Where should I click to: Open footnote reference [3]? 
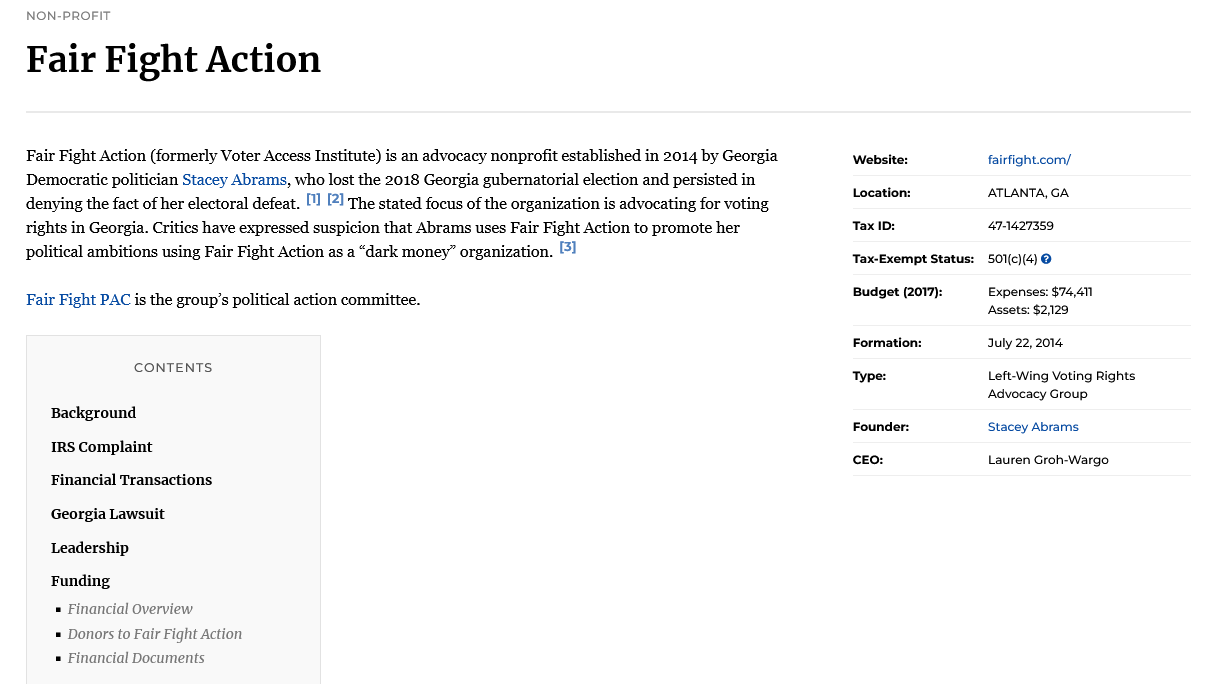(567, 247)
